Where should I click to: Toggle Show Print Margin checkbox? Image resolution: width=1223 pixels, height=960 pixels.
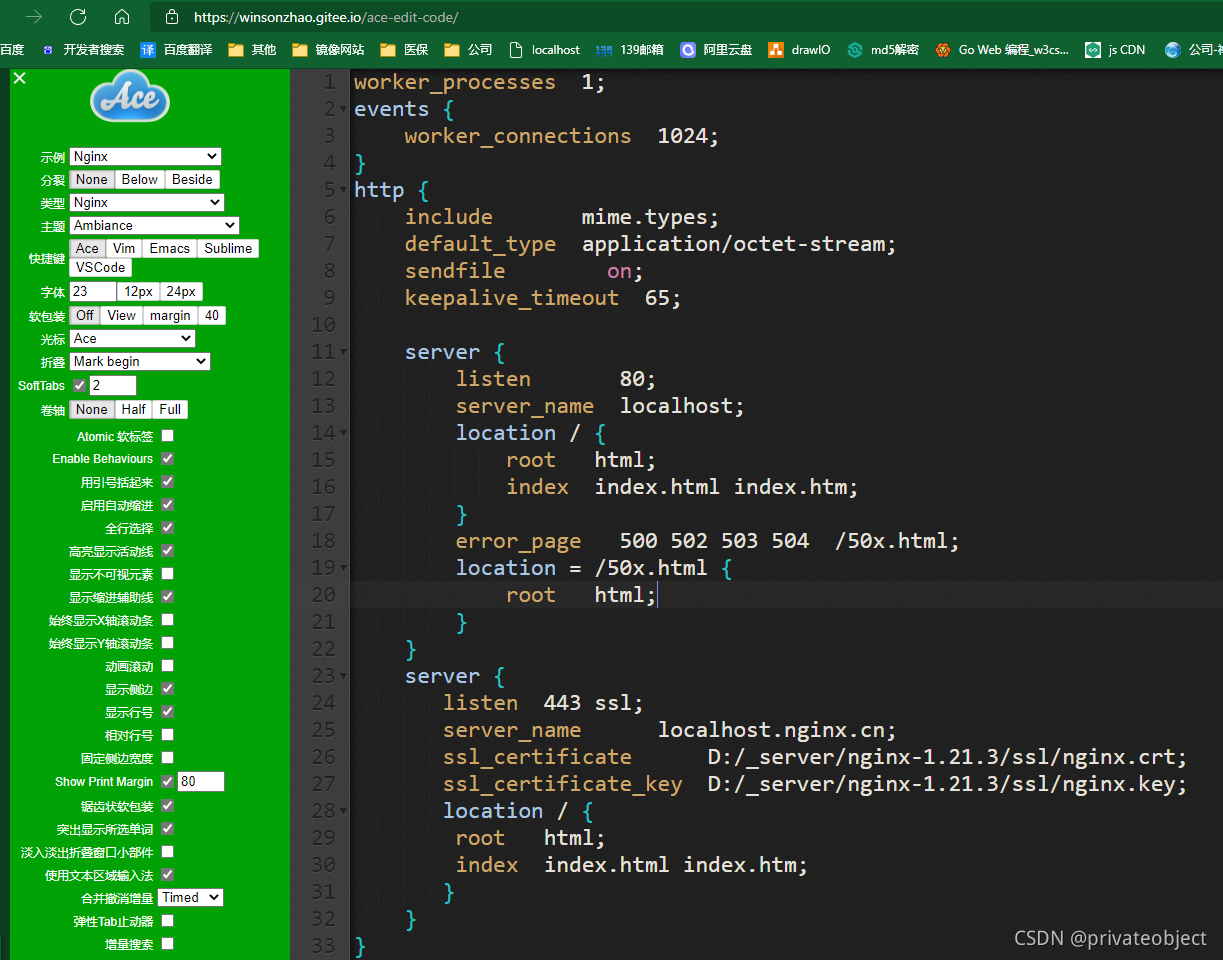pyautogui.click(x=167, y=781)
